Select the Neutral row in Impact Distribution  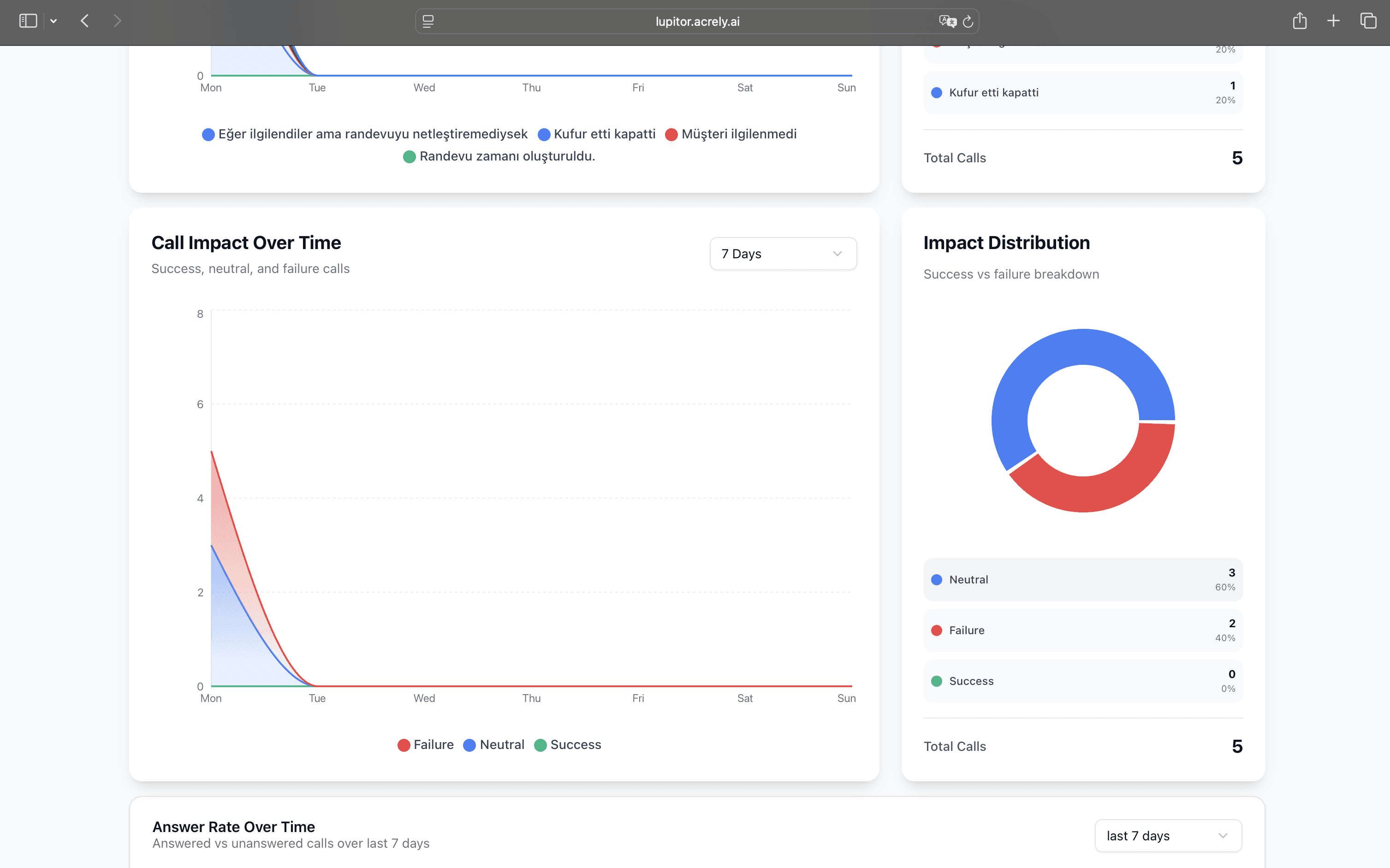pos(1083,580)
